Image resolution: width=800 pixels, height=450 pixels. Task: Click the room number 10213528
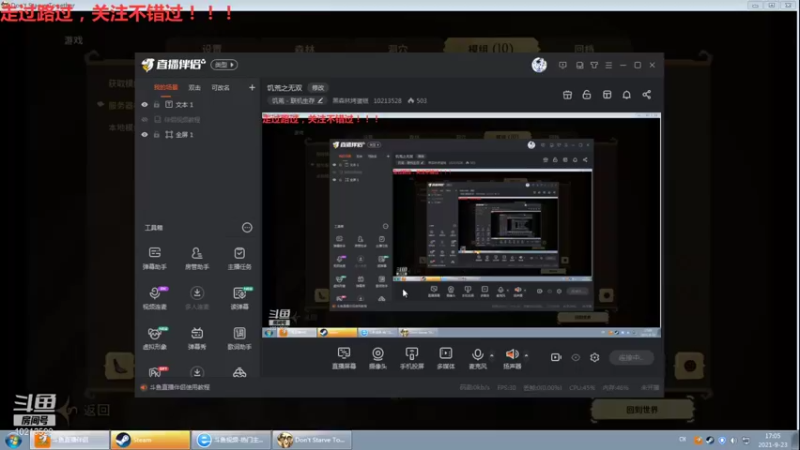click(387, 101)
